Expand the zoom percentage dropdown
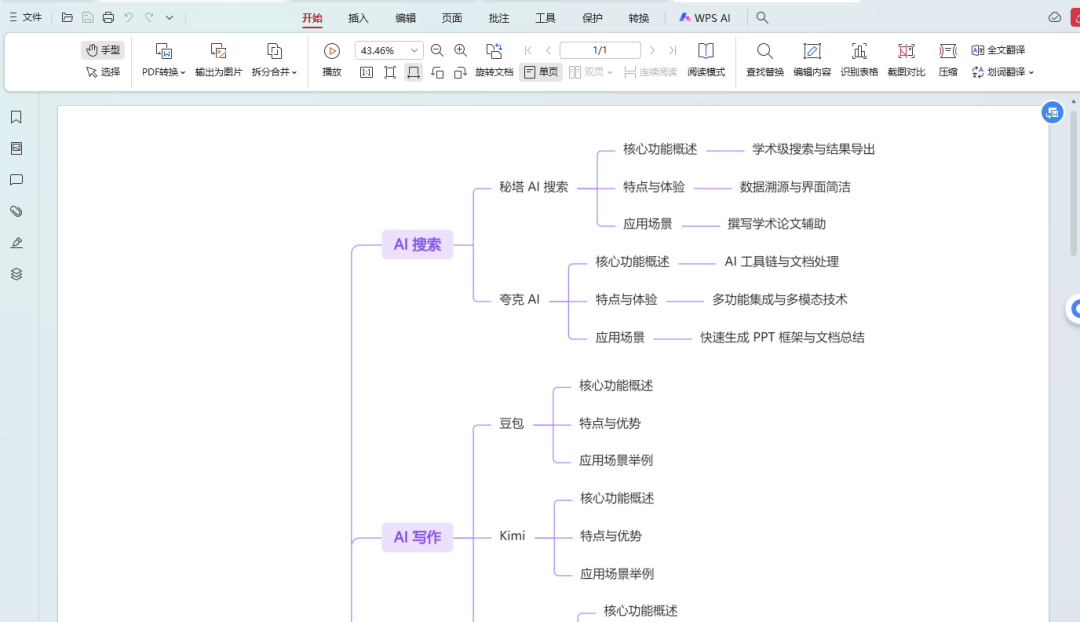Screen dimensions: 1080x622 pyautogui.click(x=416, y=50)
